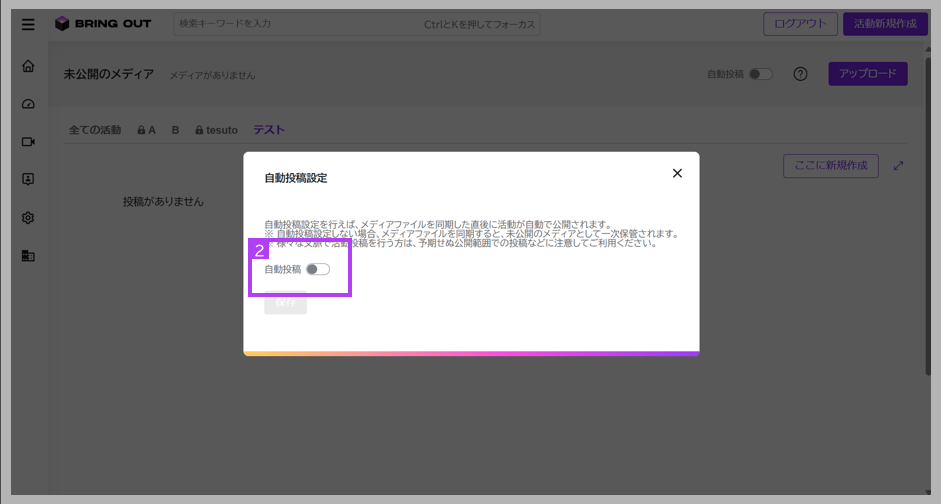Select the B activity tab
The height and width of the screenshot is (504, 941).
pos(175,130)
